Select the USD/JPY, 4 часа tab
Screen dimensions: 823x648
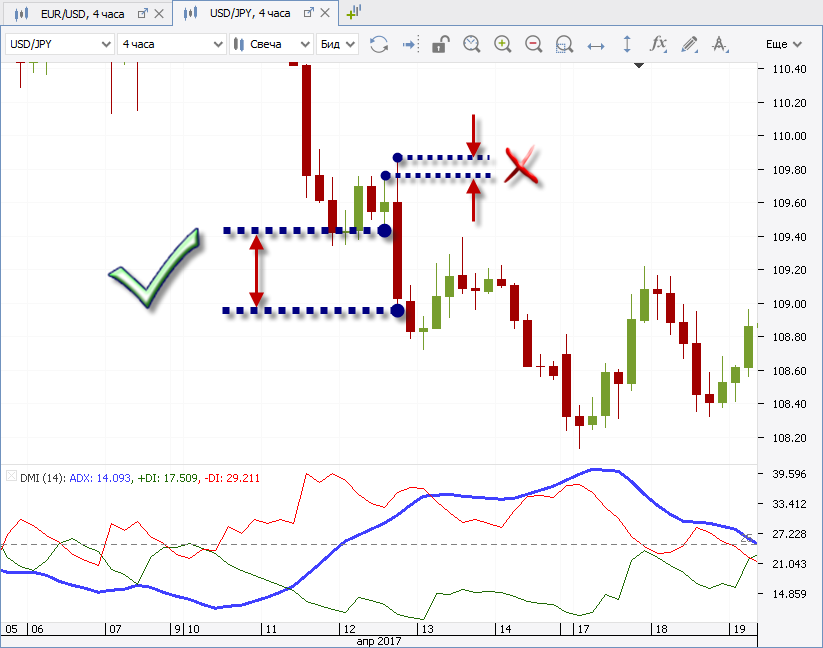pyautogui.click(x=250, y=13)
